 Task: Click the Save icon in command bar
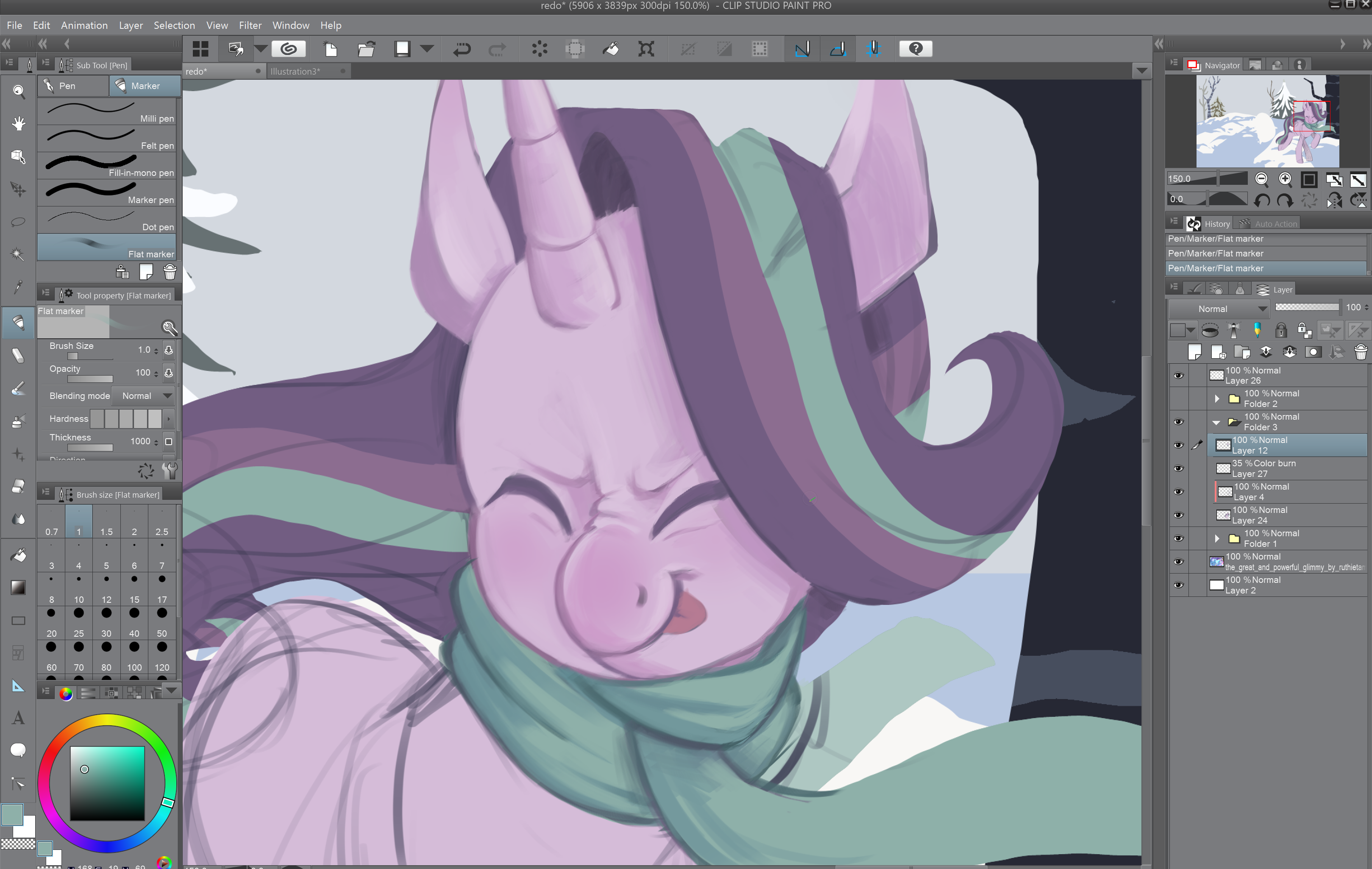[x=402, y=49]
